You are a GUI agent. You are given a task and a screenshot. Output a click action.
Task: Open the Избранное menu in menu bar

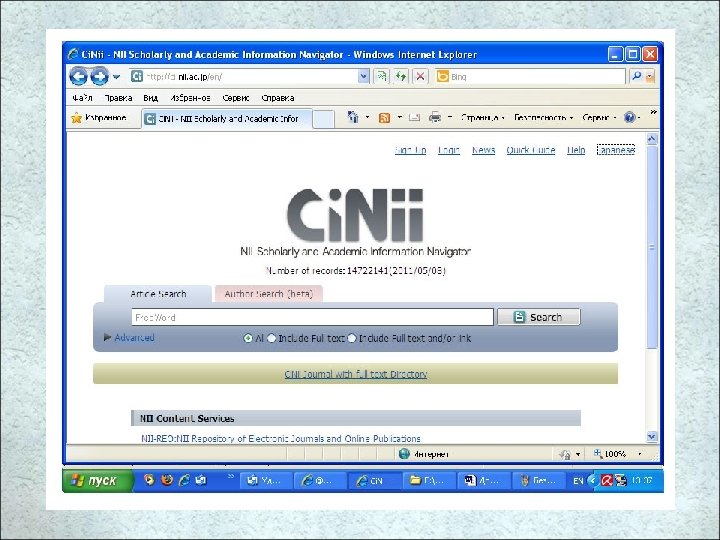point(190,98)
